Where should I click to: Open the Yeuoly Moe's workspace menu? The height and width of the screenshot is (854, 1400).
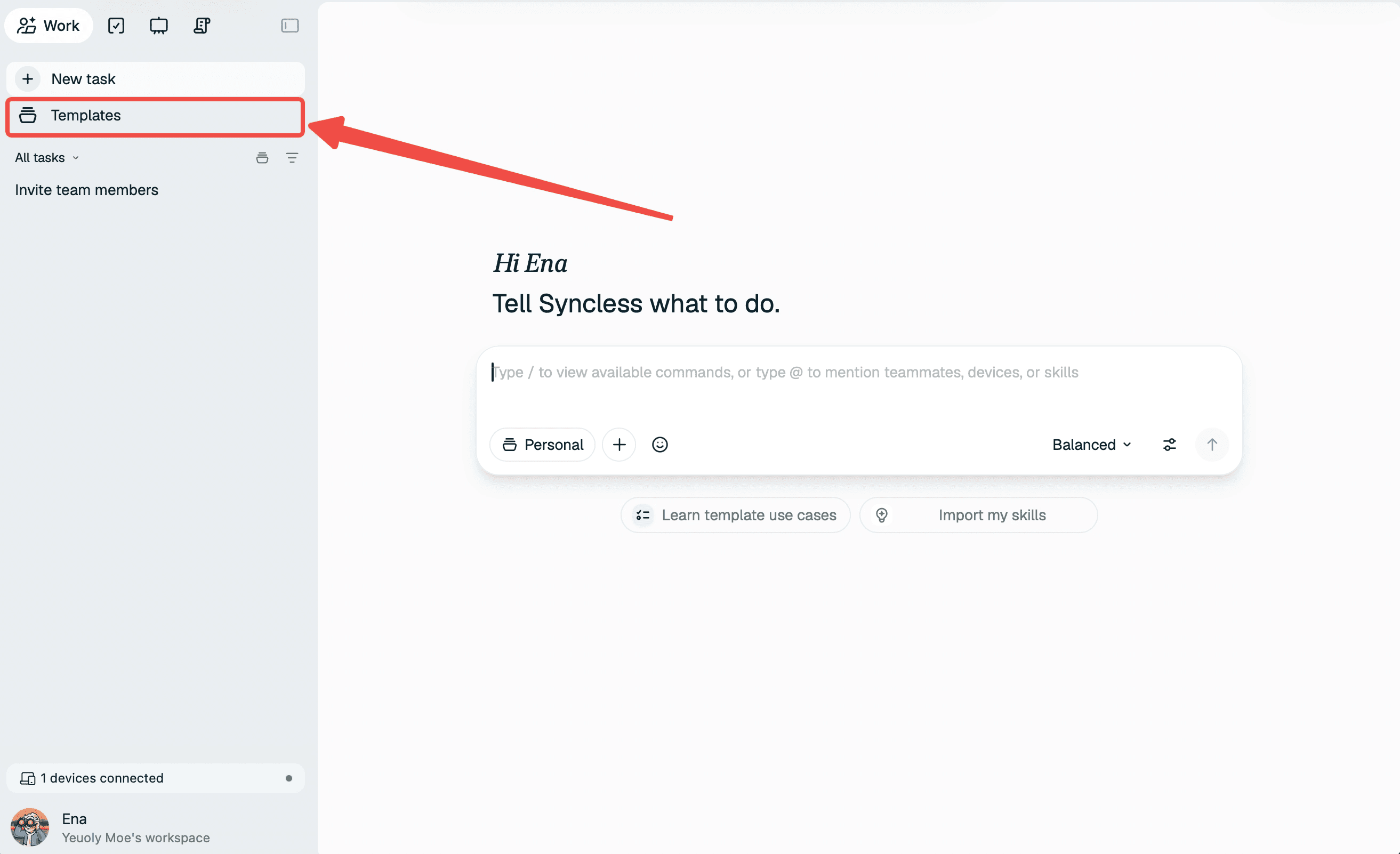[136, 837]
